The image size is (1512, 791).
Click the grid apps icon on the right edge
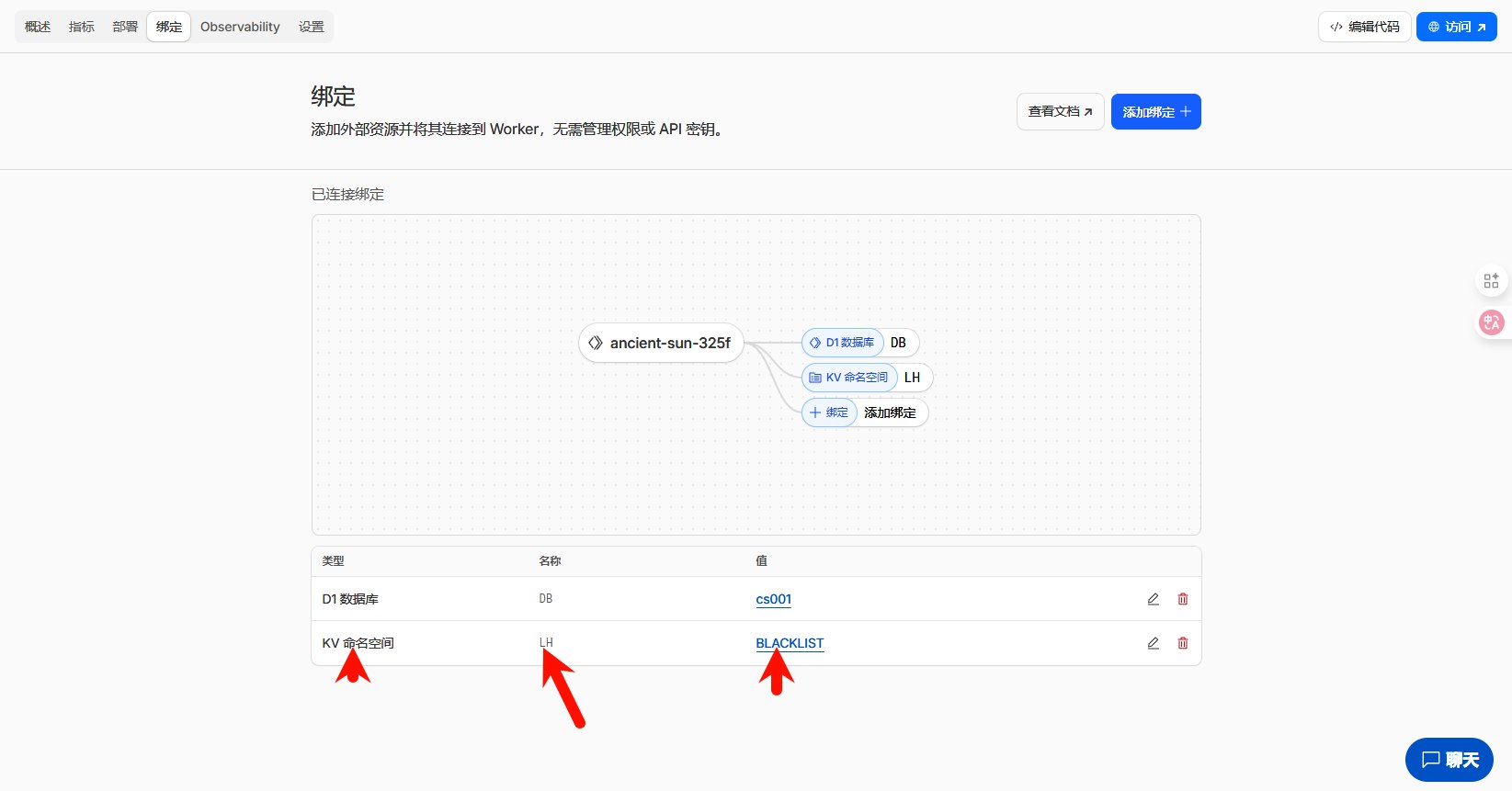[1491, 280]
